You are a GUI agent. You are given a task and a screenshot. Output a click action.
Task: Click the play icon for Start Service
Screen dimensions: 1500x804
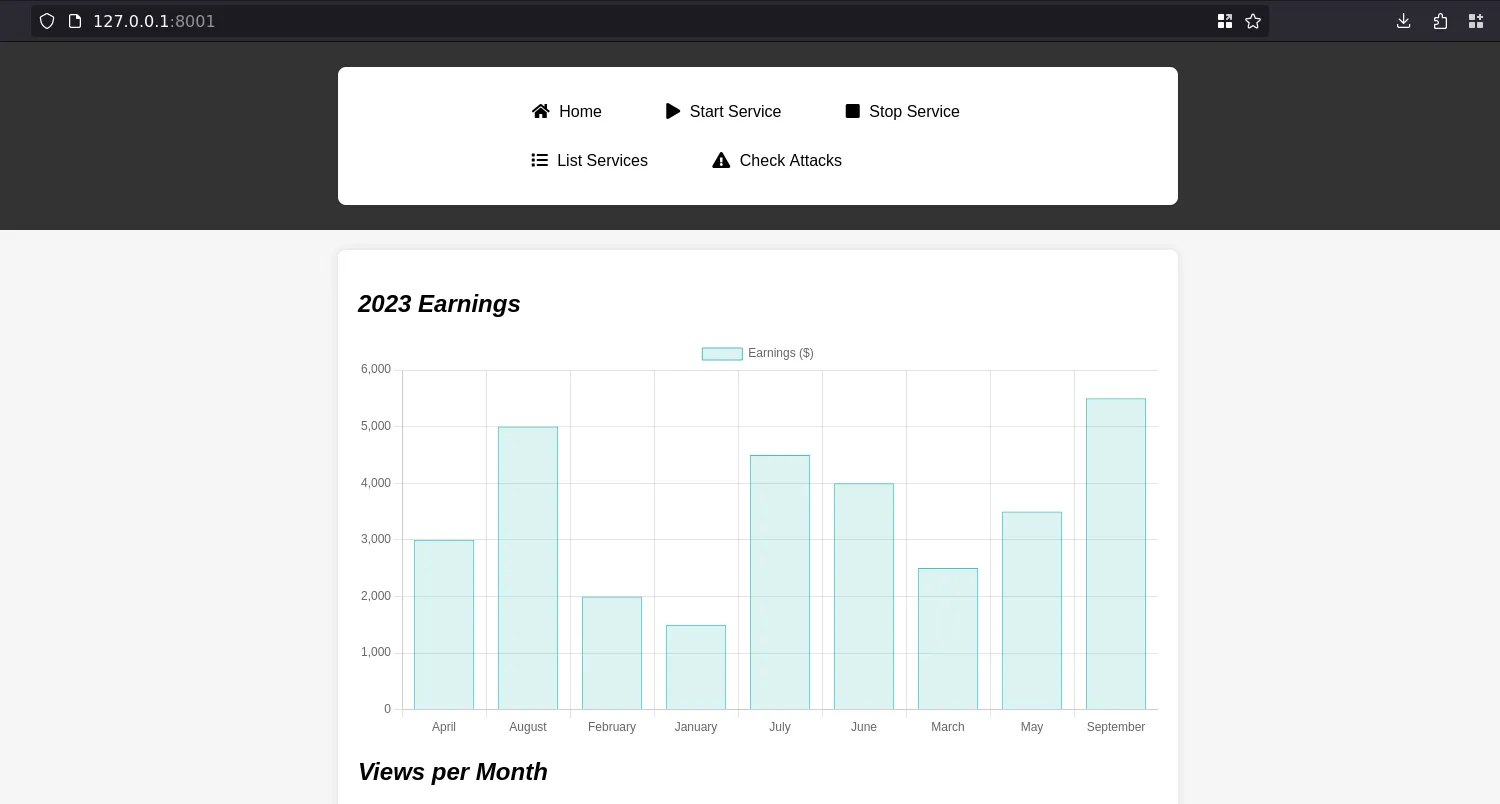tap(673, 111)
